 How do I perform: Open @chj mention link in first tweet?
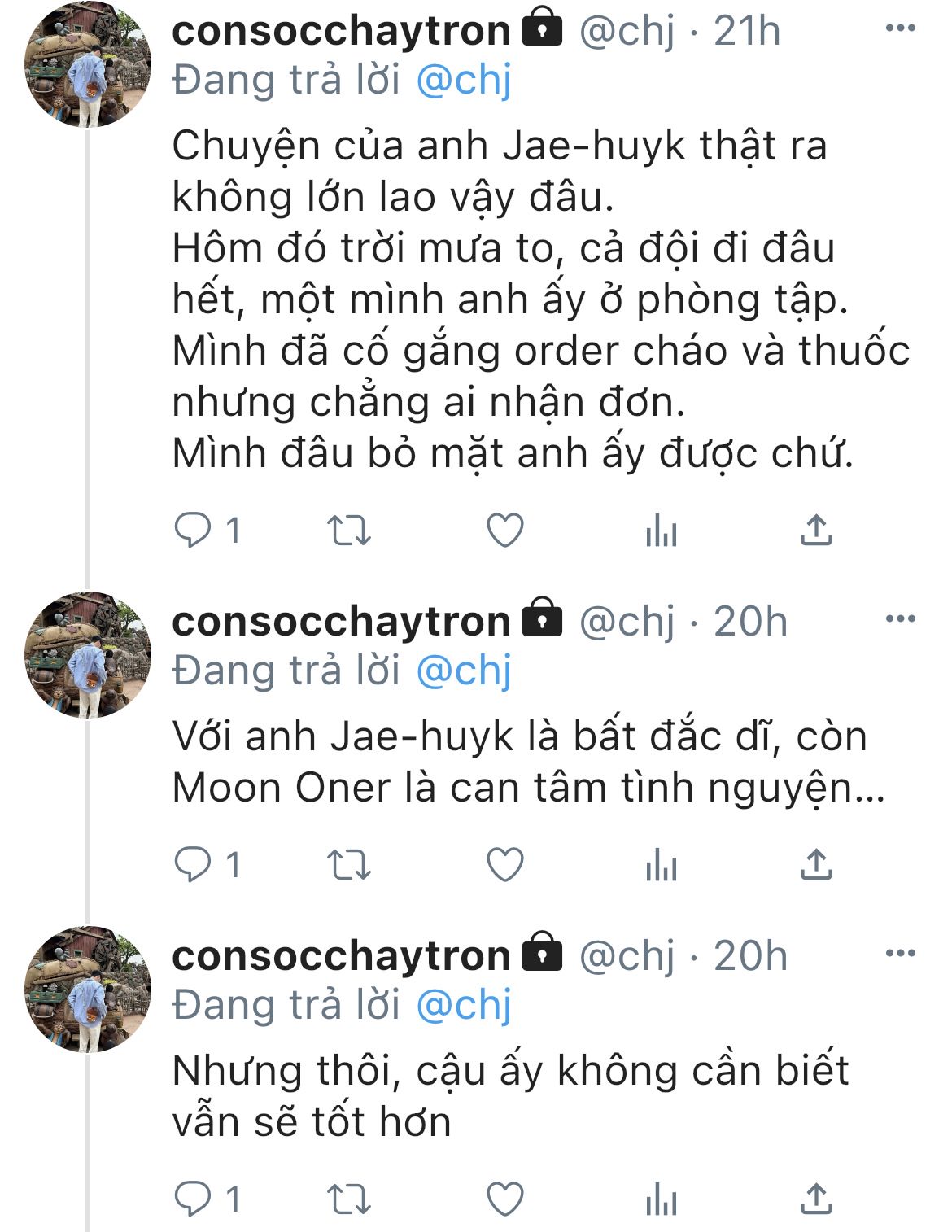464,81
